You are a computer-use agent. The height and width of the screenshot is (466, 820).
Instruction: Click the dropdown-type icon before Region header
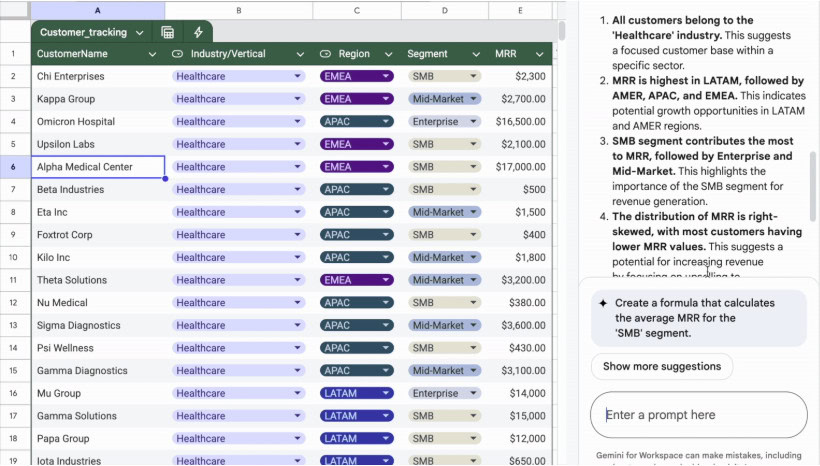click(325, 54)
